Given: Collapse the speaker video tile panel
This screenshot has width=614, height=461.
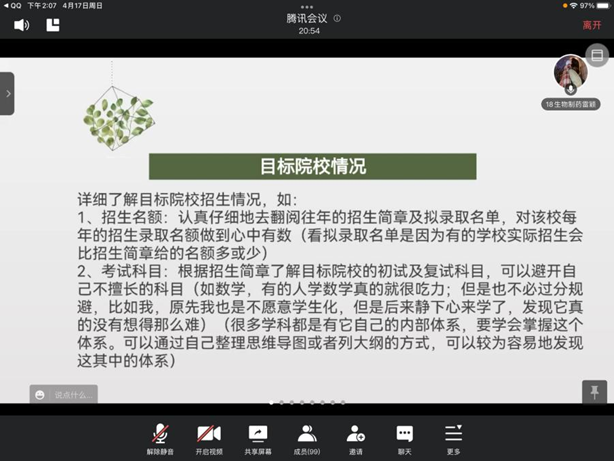Looking at the screenshot, I should click(596, 56).
